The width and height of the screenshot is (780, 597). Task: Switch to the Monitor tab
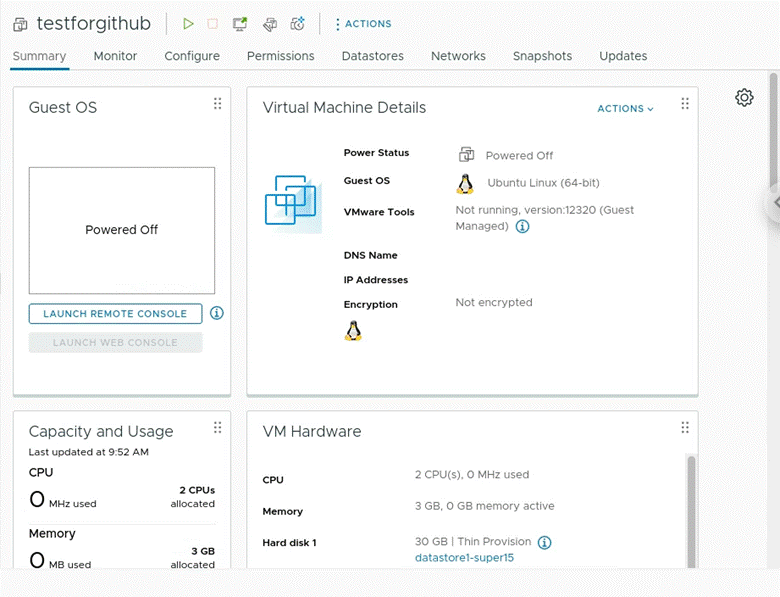[115, 56]
